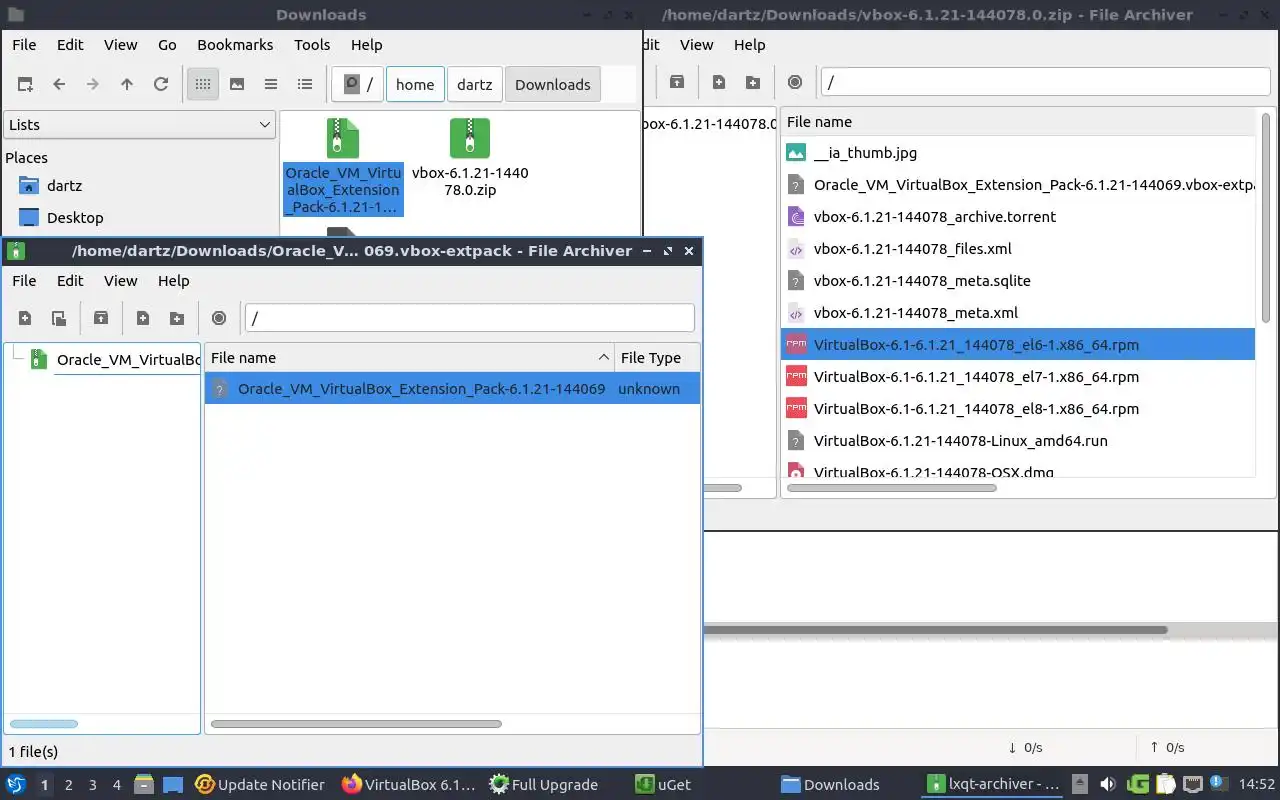The height and width of the screenshot is (800, 1280).
Task: Click New Tab icon in Downloads file manager
Action: tap(25, 85)
